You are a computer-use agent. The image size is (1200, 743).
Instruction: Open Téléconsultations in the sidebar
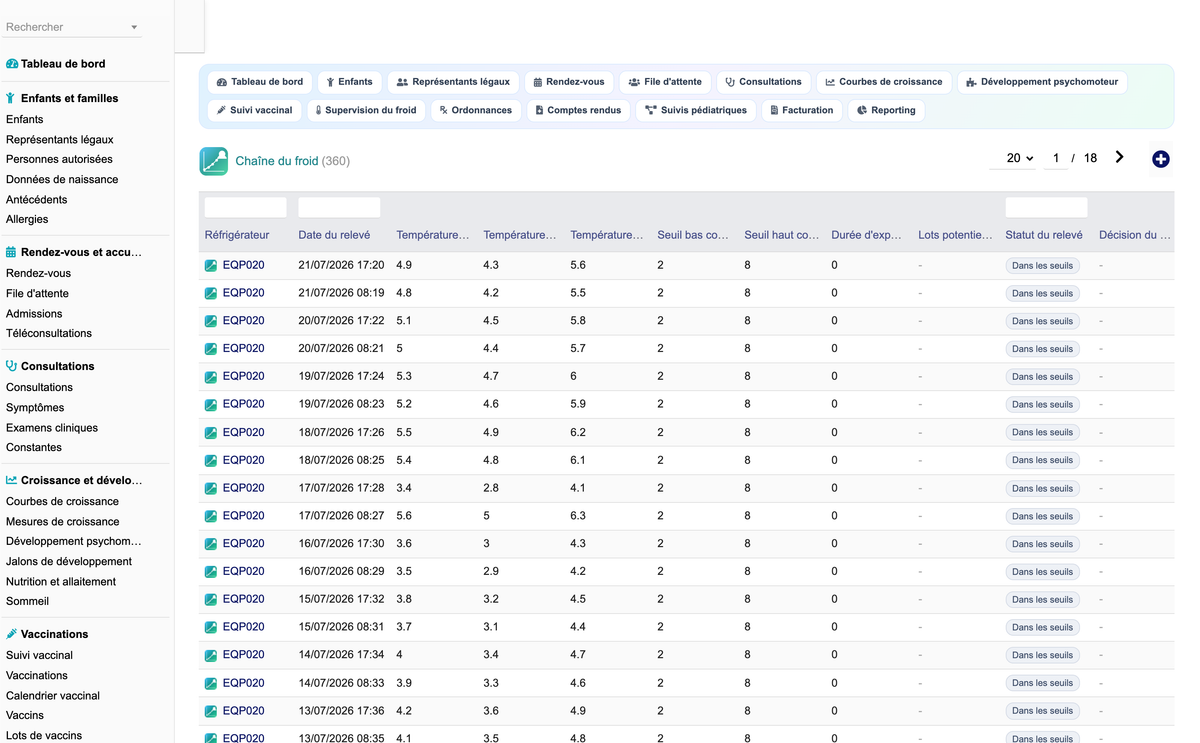click(49, 334)
